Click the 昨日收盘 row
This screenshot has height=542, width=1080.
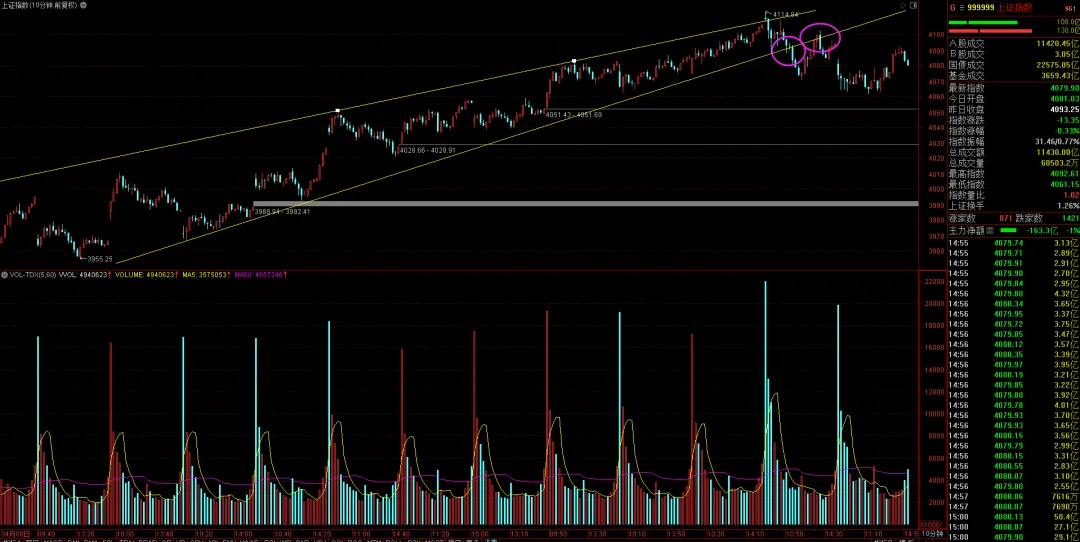coord(1014,110)
